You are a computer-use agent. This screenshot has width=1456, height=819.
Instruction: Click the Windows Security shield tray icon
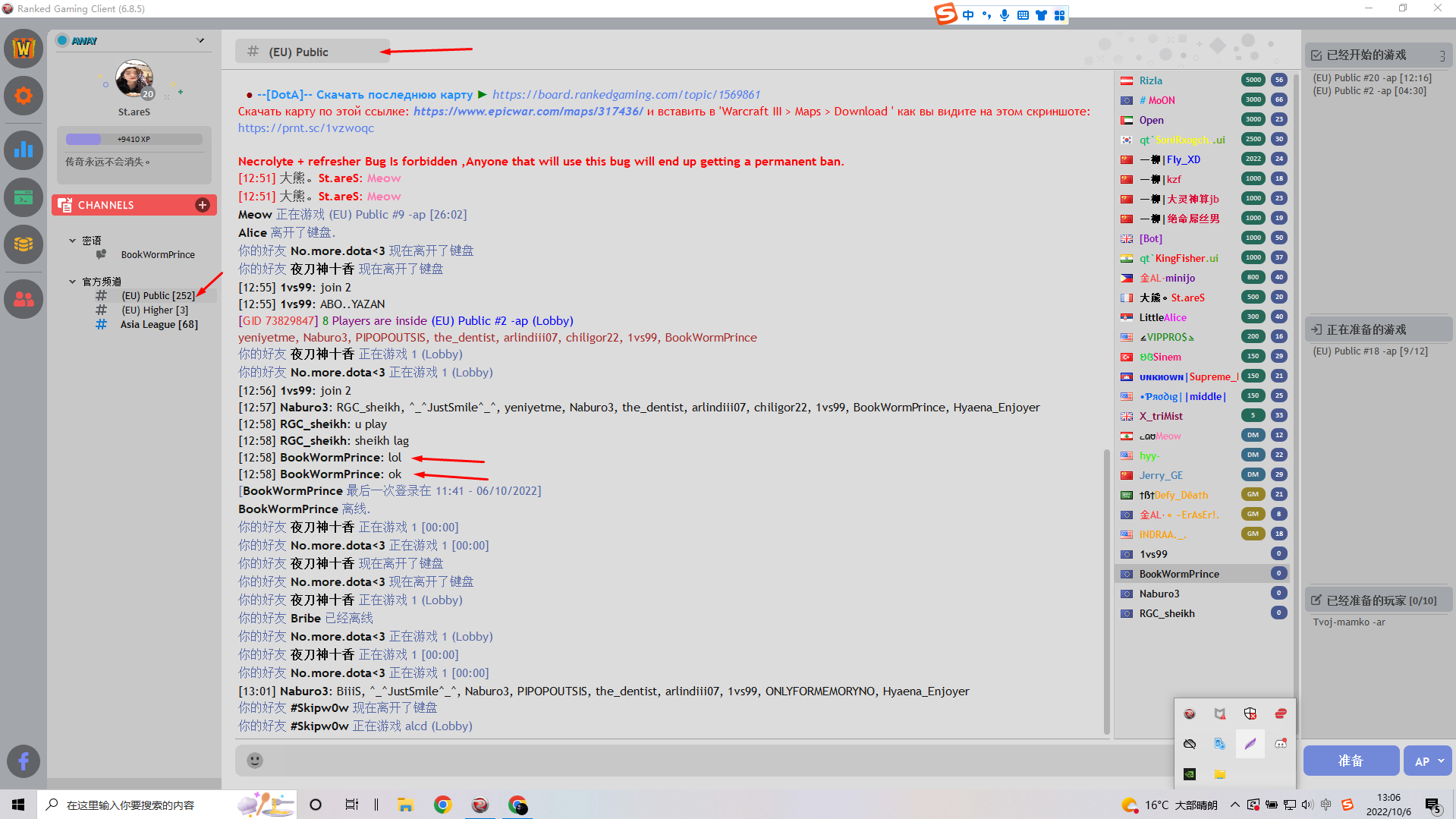pyautogui.click(x=1250, y=713)
